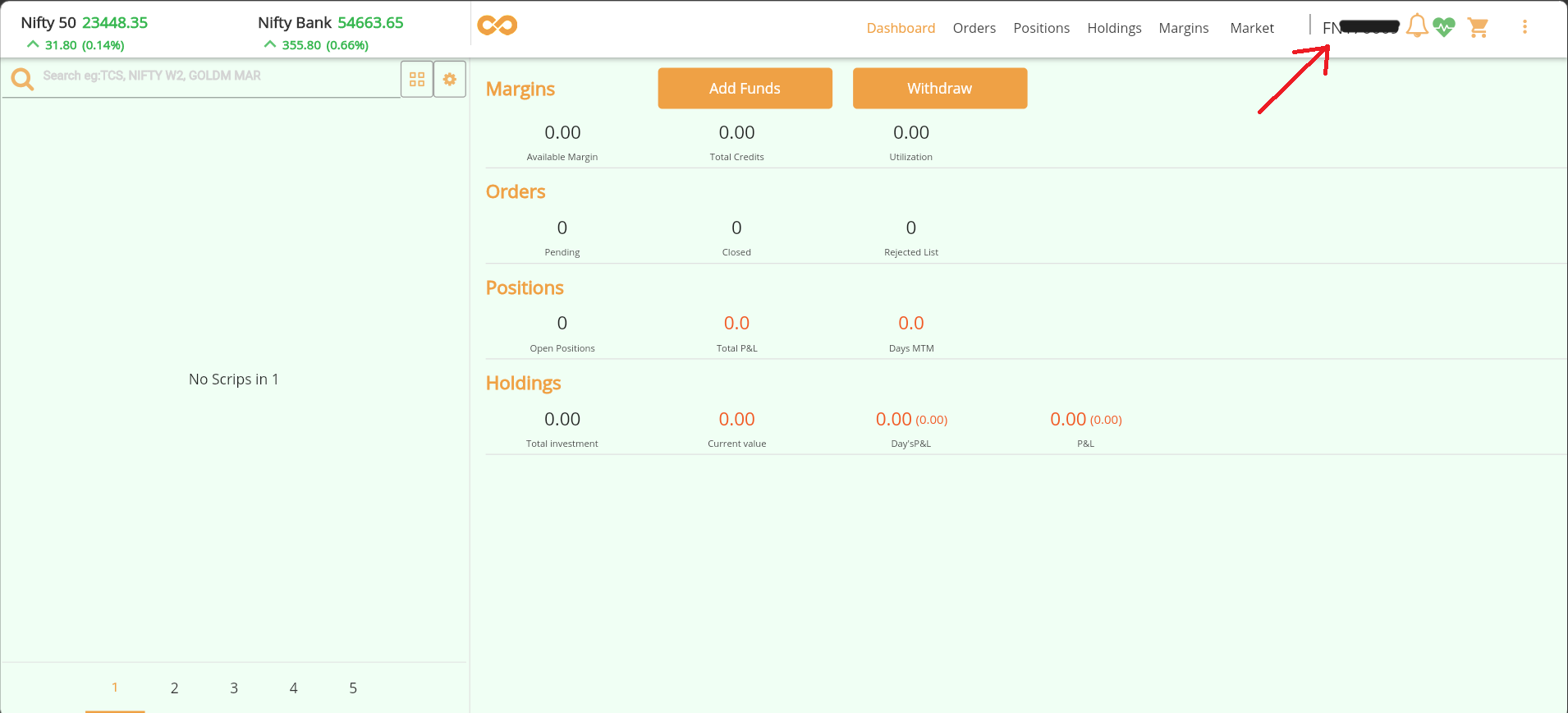Click the 'No Scripts in 1' message
This screenshot has height=713, width=1568.
234,379
